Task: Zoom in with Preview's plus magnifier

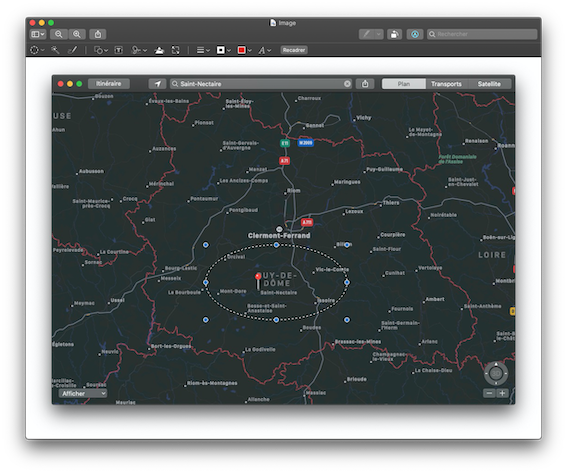Action: (x=77, y=34)
